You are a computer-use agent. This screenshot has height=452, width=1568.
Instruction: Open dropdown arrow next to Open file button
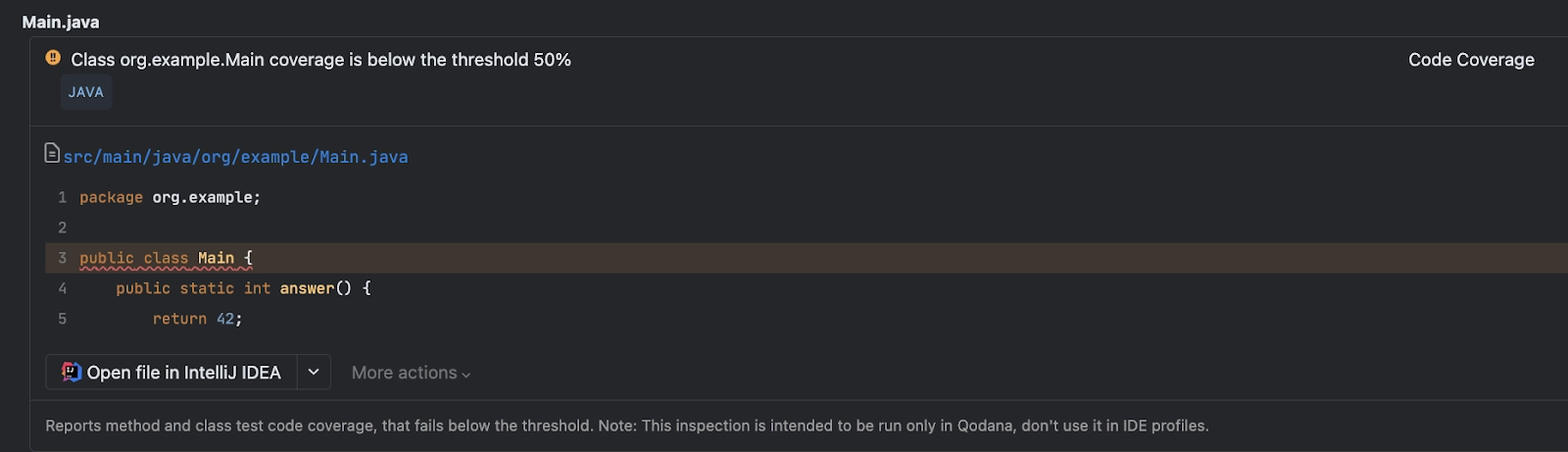314,372
